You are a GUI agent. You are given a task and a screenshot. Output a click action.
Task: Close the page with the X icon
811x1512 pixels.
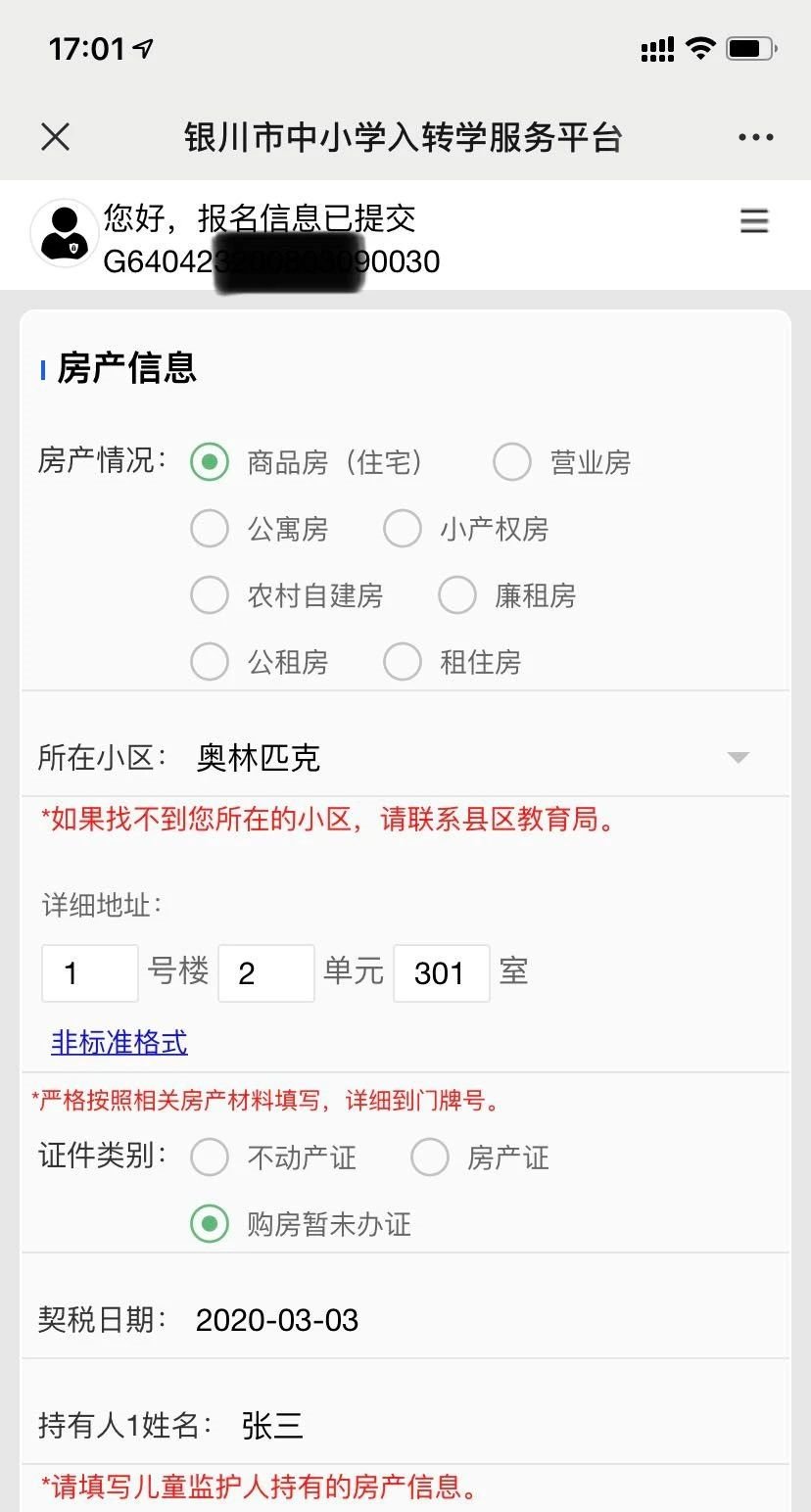(56, 137)
